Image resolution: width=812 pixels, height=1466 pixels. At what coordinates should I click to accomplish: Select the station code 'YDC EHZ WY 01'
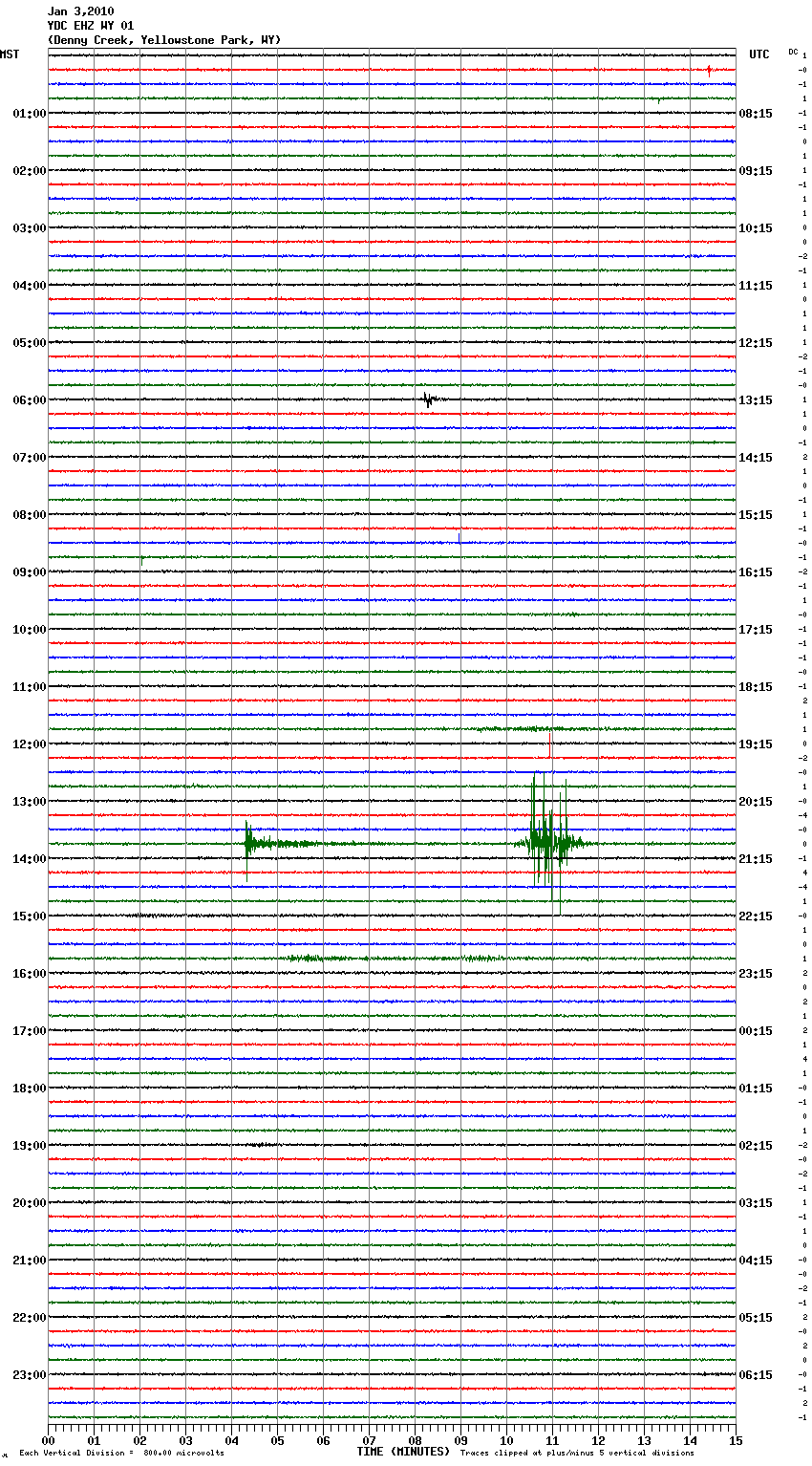pos(91,26)
